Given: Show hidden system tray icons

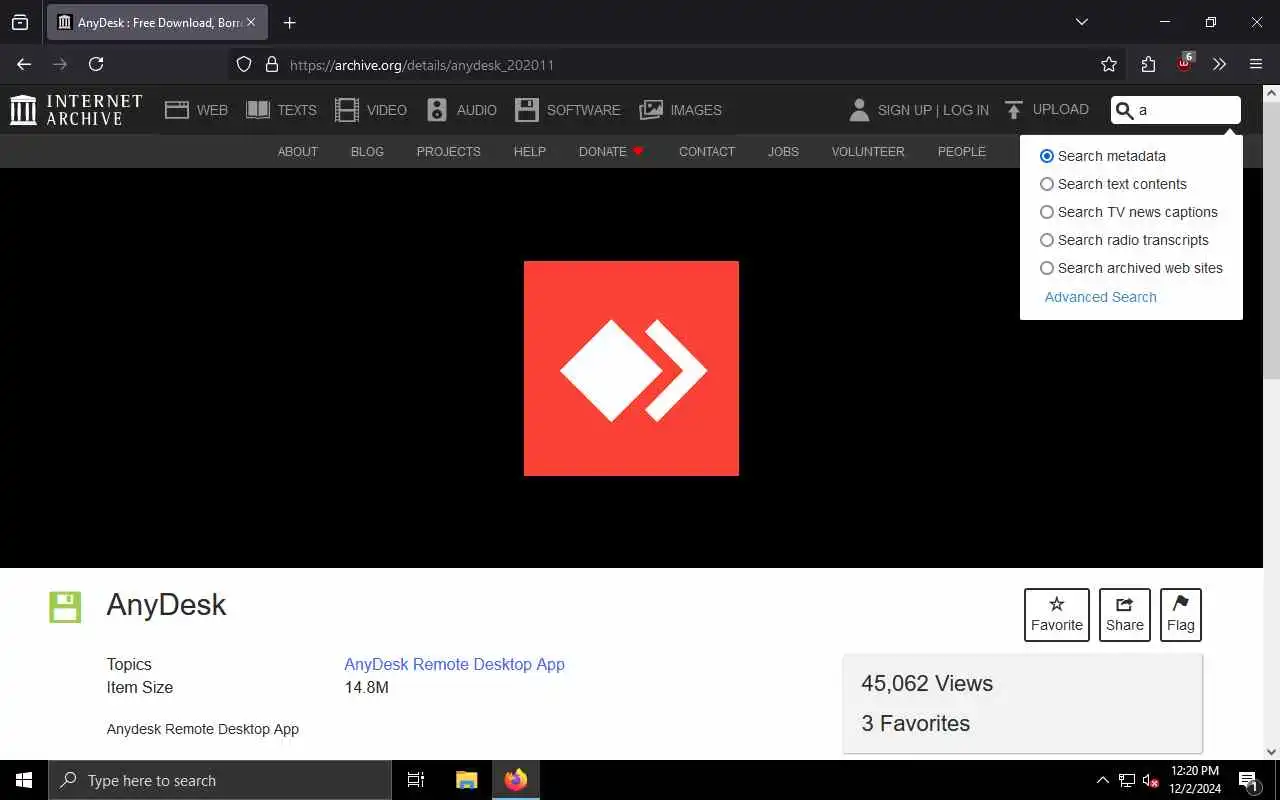Looking at the screenshot, I should (x=1103, y=780).
